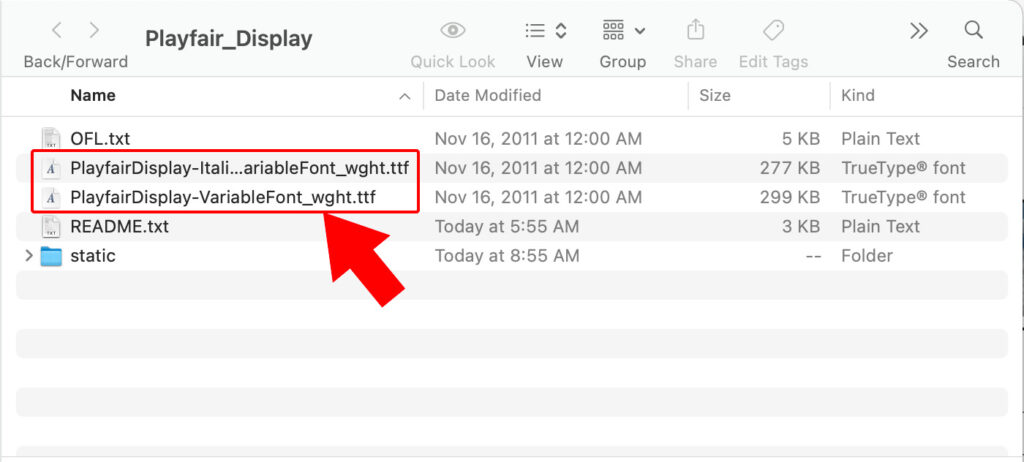Click the Edit Tags icon
The height and width of the screenshot is (462, 1024).
coord(773,30)
